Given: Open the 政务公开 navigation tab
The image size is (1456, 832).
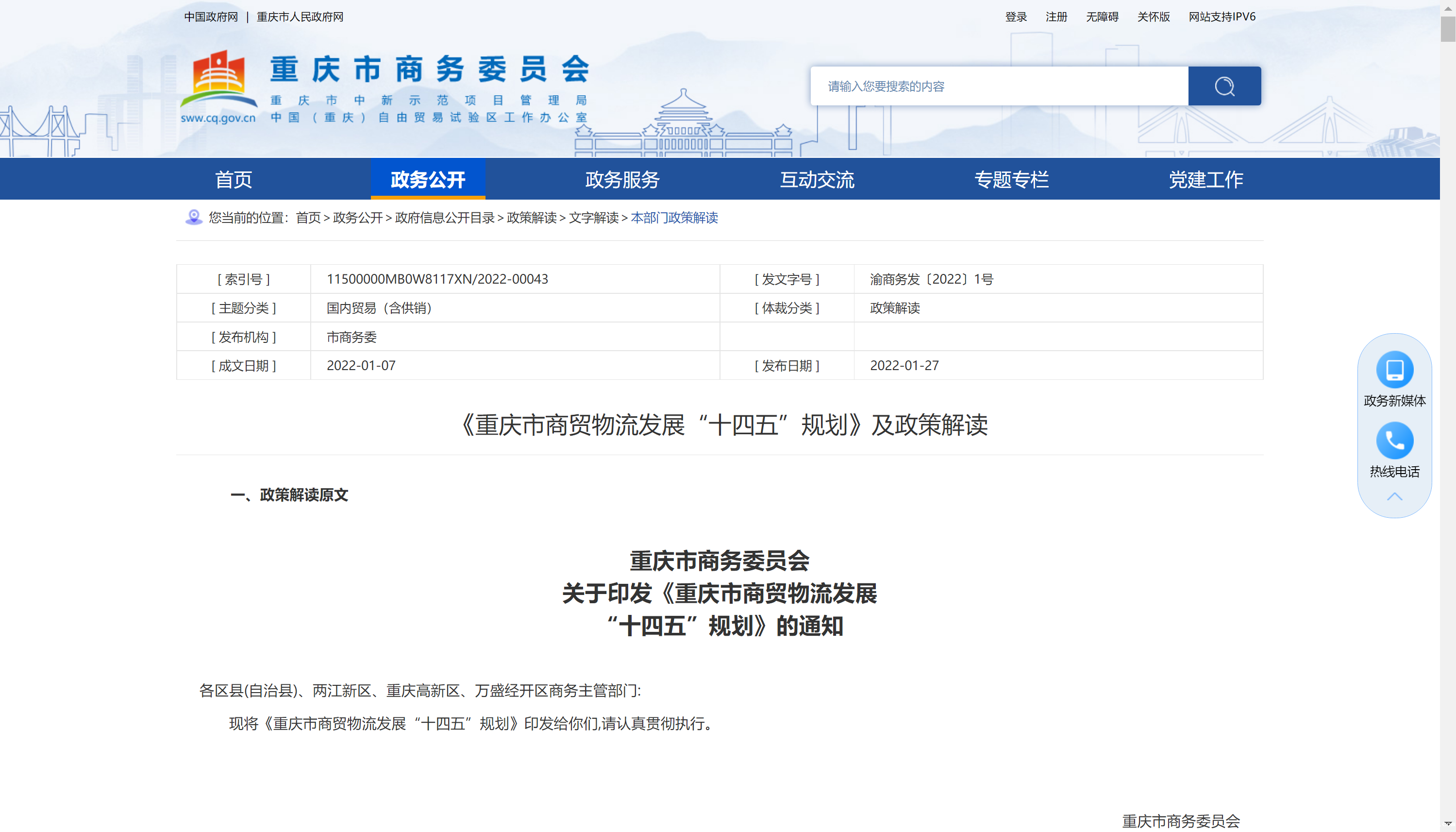Looking at the screenshot, I should coord(428,179).
